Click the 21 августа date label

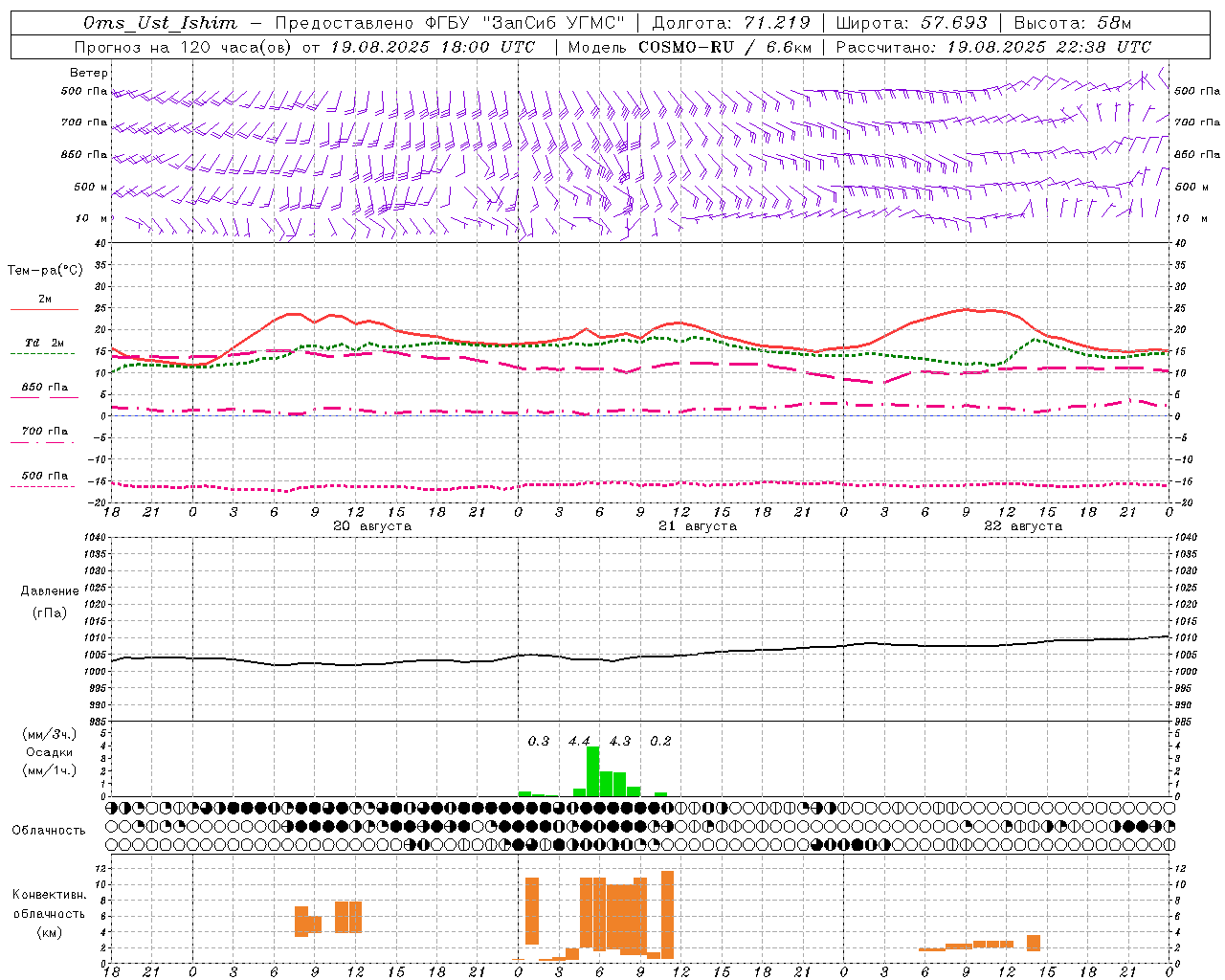click(698, 526)
